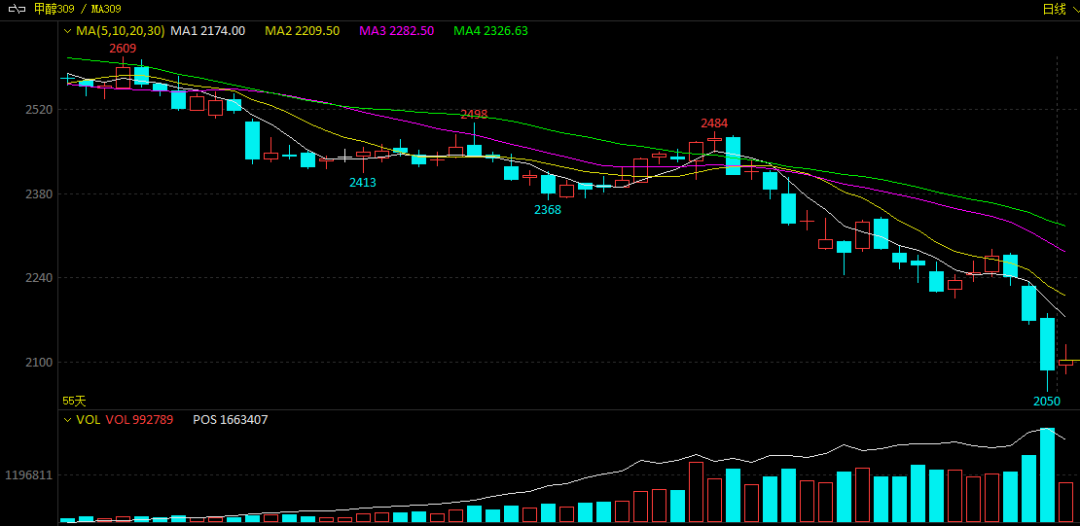Click the 2368 trough price marker
Viewport: 1080px width, 526px height.
547,209
